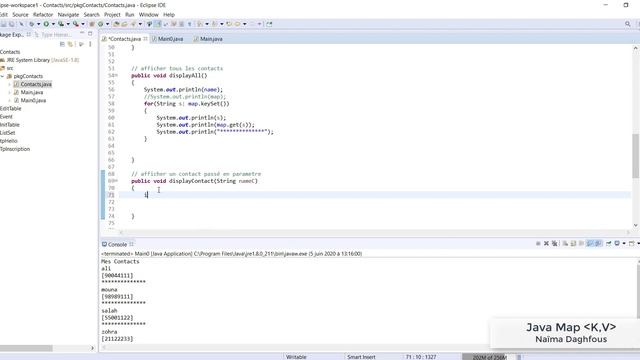The image size is (640, 360).
Task: Click the Display Selected Console monitor icon
Action: [x=617, y=244]
